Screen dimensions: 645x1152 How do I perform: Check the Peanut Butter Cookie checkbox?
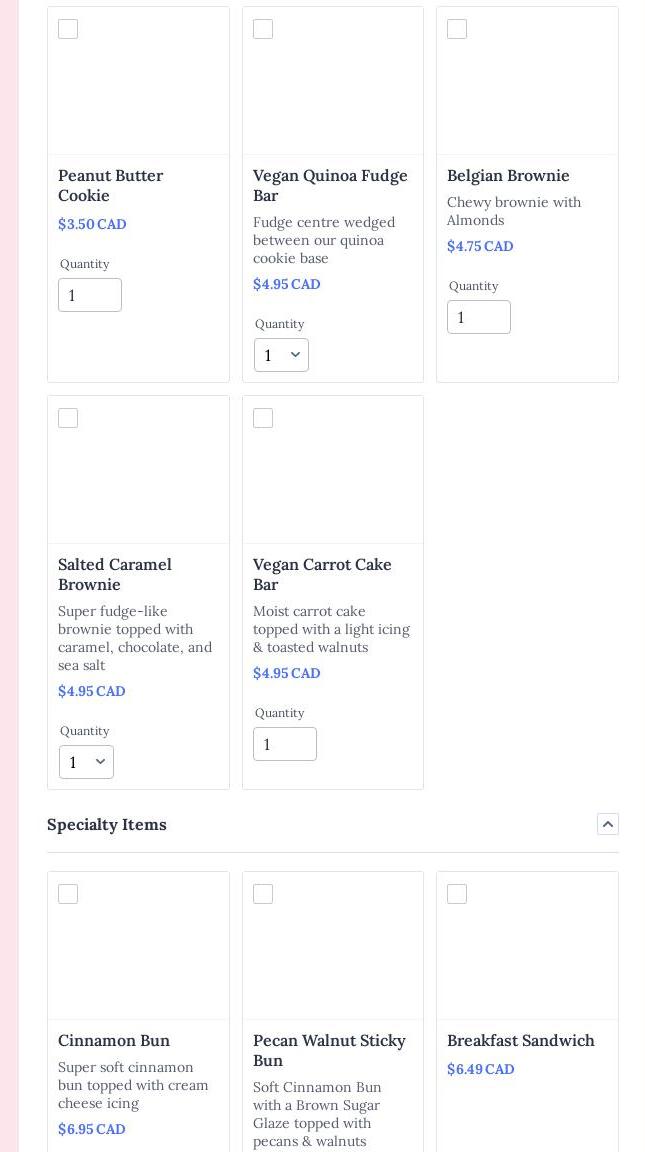[68, 29]
